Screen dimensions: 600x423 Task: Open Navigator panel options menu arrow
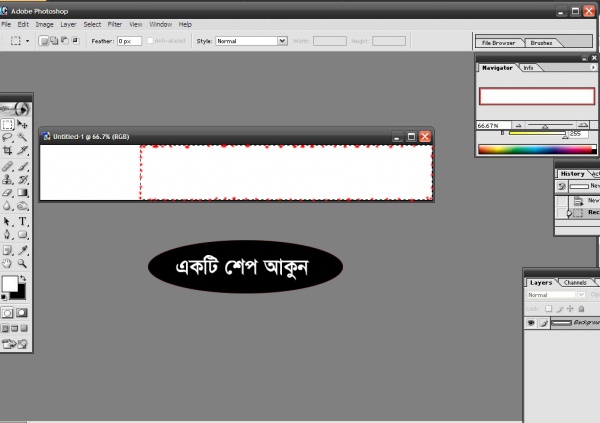click(593, 67)
